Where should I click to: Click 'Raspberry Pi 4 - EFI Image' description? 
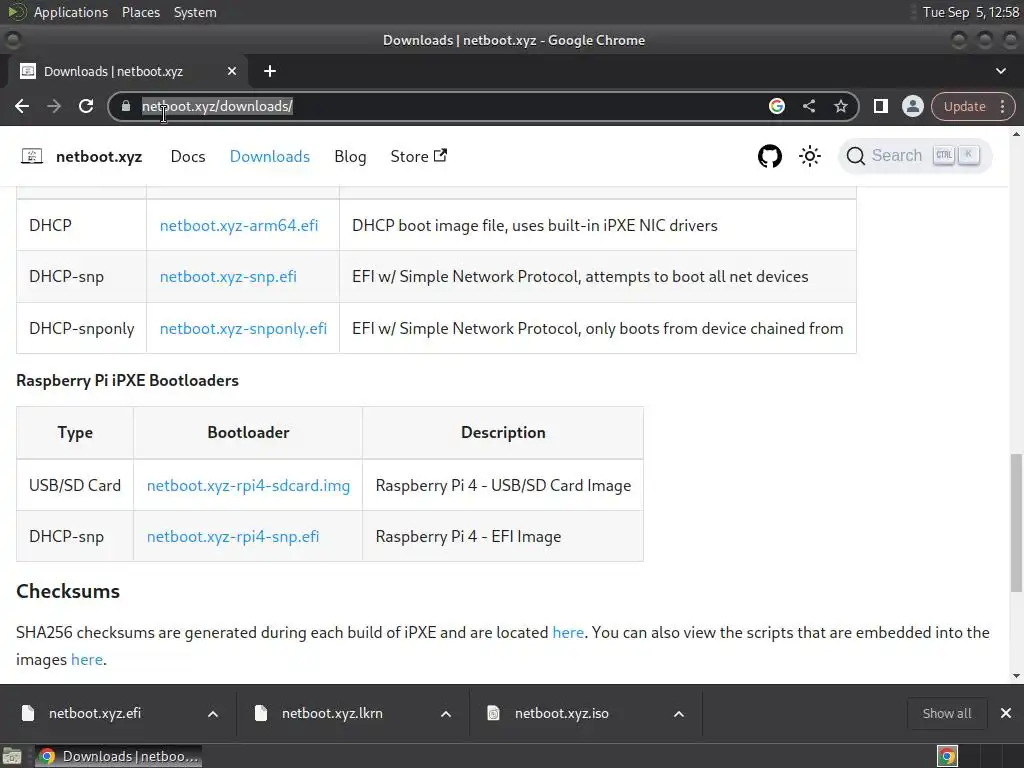(468, 536)
